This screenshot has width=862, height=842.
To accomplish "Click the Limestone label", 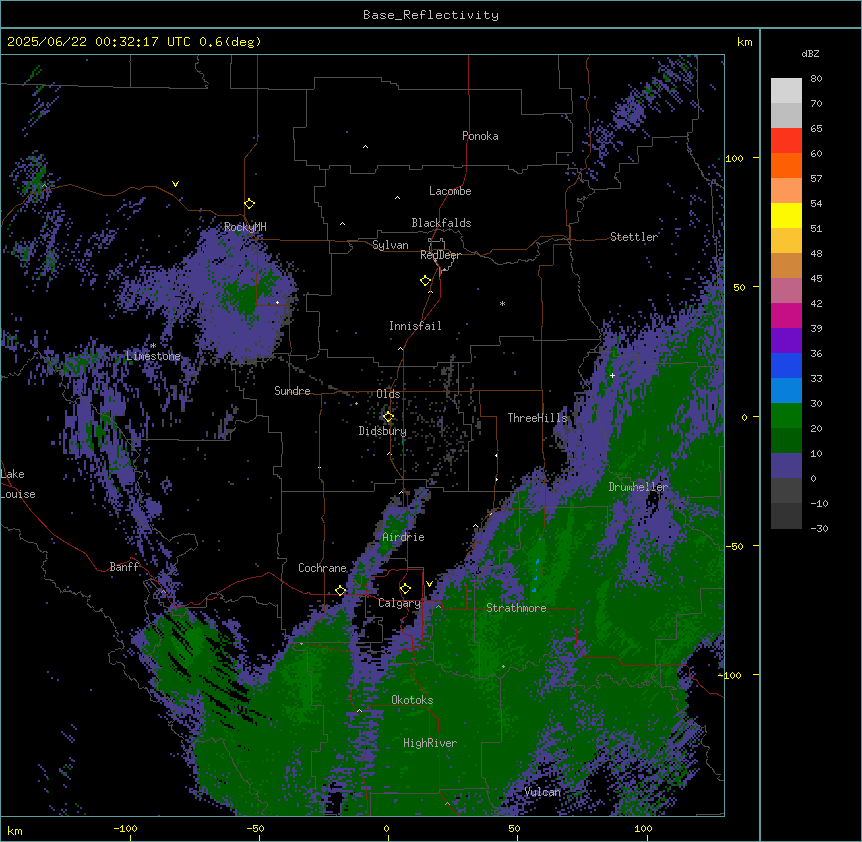I will 153,356.
